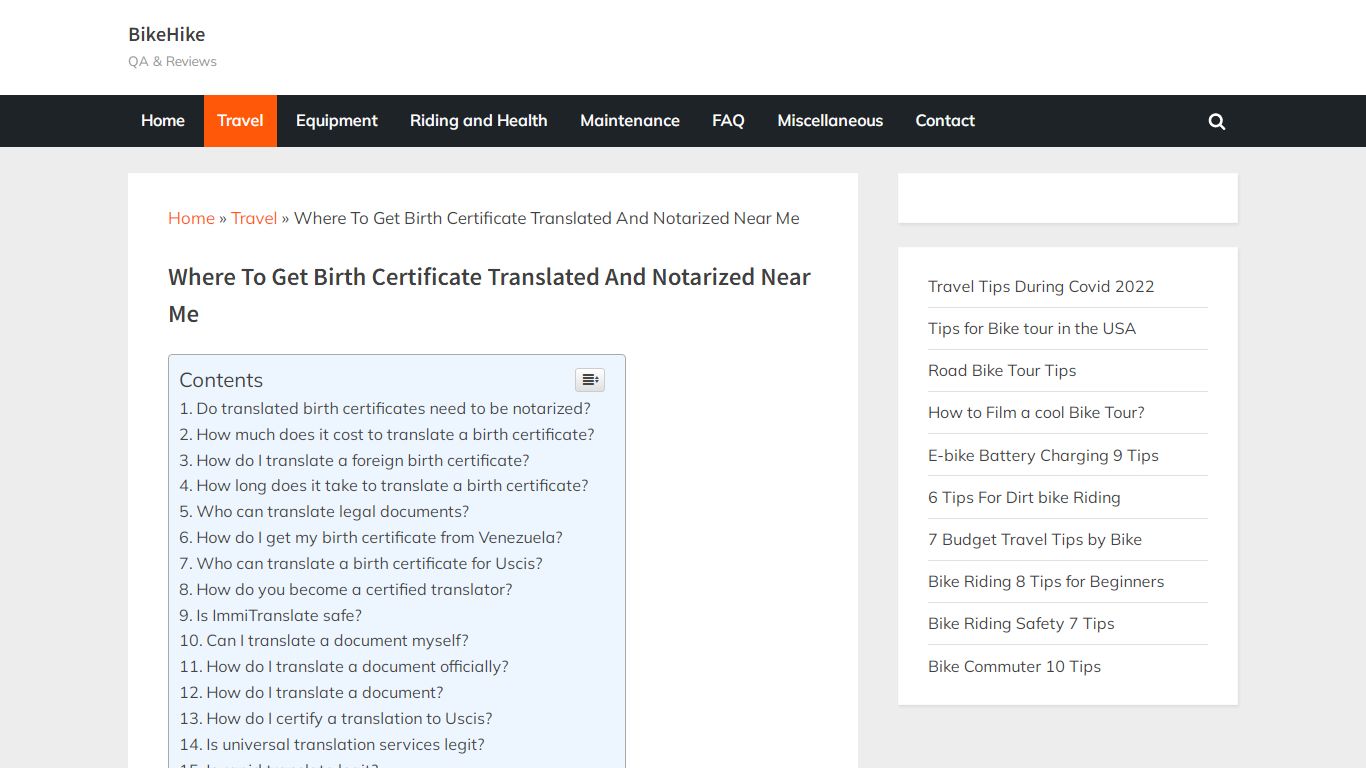The image size is (1366, 768).
Task: Go to Home in the navigation menu
Action: tap(163, 121)
